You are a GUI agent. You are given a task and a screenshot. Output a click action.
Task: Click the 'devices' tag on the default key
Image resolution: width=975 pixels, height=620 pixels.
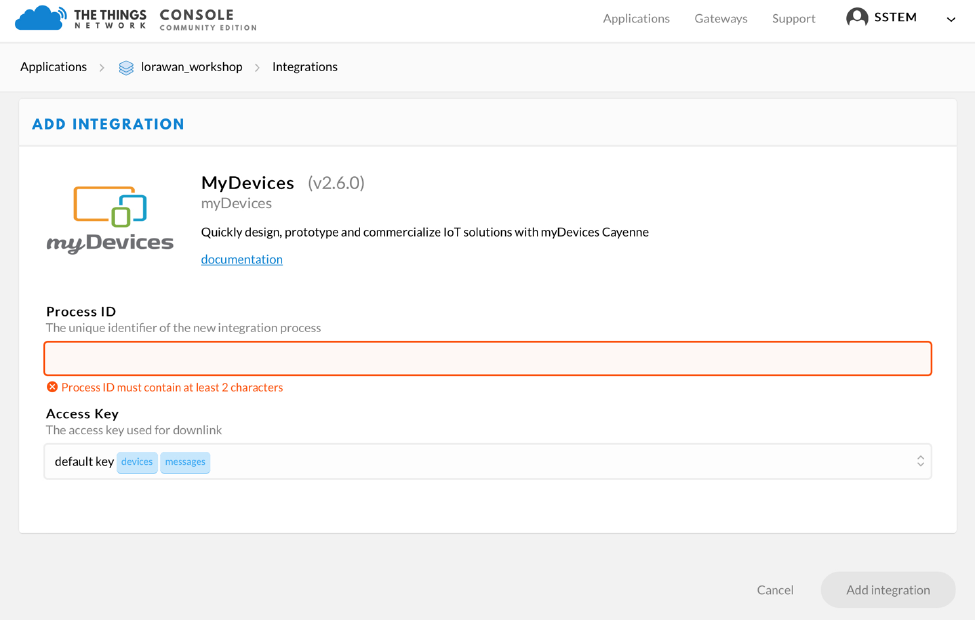pyautogui.click(x=137, y=462)
